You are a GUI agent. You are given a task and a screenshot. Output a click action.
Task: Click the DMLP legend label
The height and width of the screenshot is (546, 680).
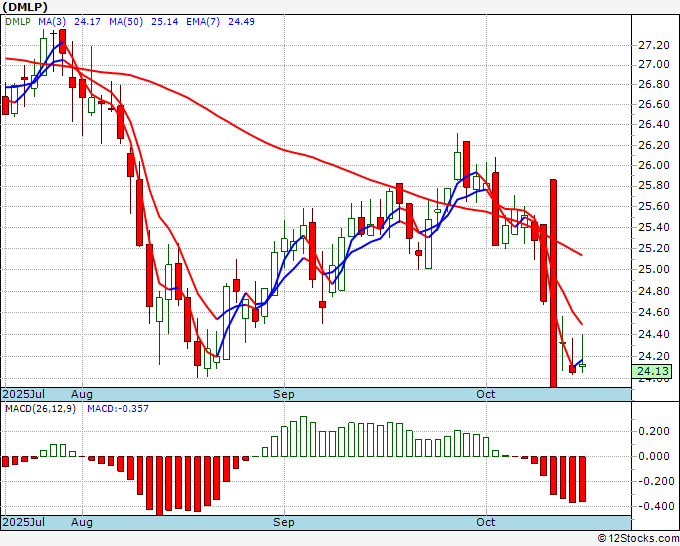18,21
